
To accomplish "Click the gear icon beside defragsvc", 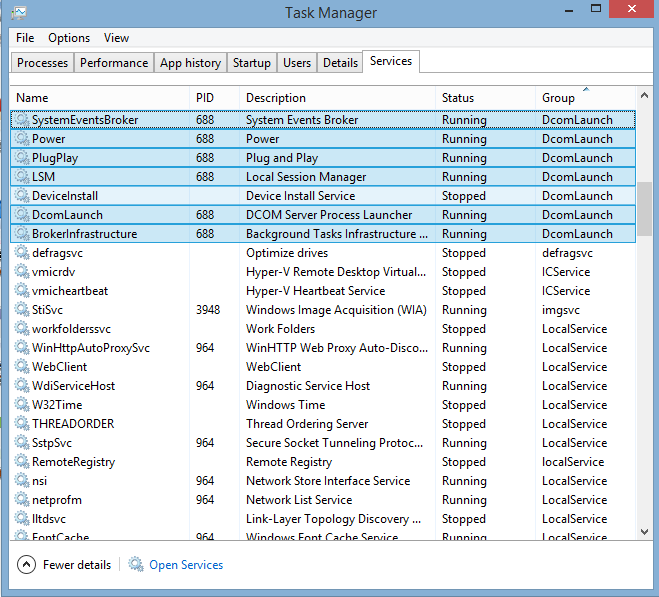I will click(22, 253).
